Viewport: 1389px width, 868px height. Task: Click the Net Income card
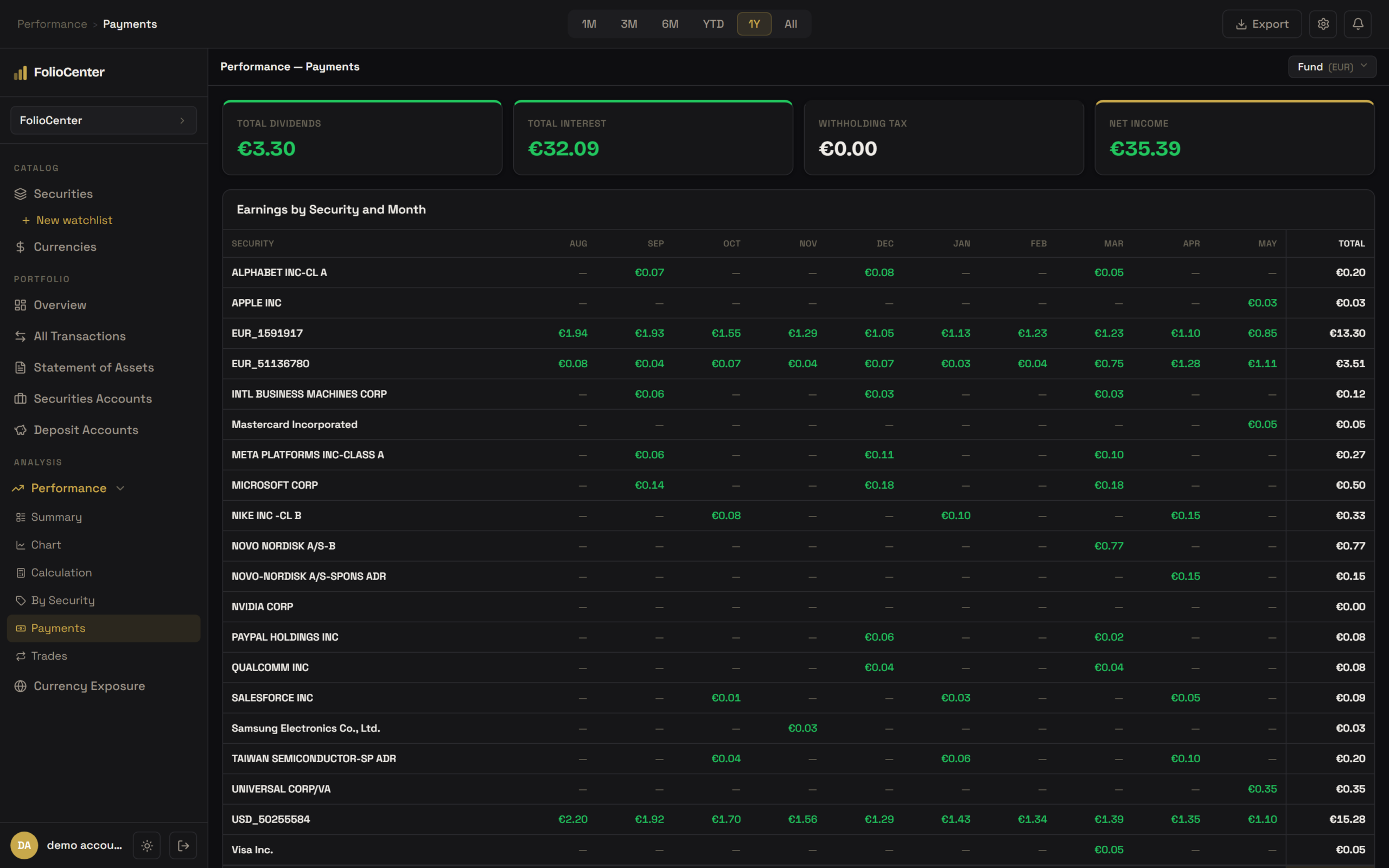(x=1234, y=138)
